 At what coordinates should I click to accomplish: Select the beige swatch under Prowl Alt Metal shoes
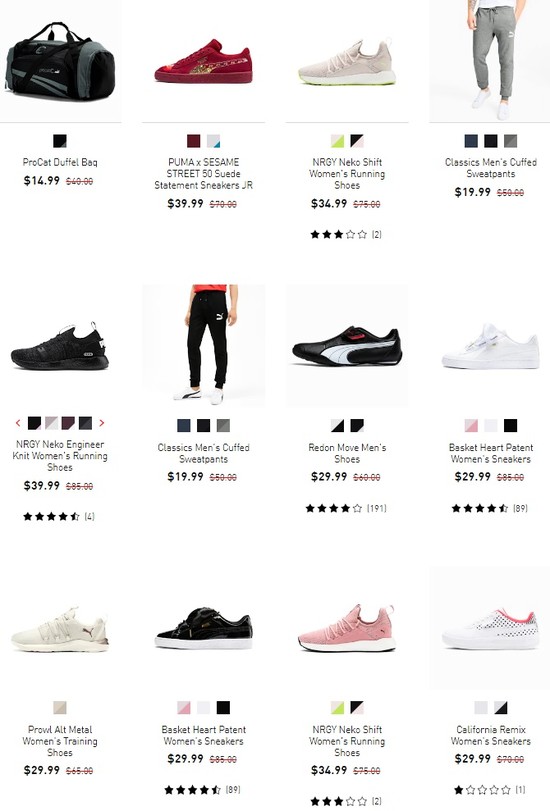tap(60, 708)
